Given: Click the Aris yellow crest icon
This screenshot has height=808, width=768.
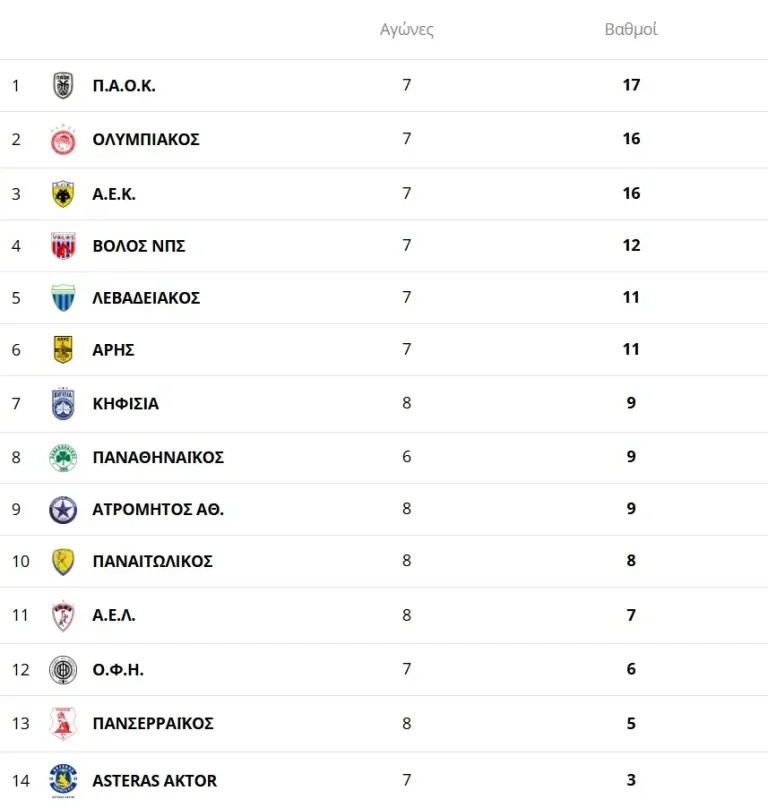Looking at the screenshot, I should click(63, 350).
